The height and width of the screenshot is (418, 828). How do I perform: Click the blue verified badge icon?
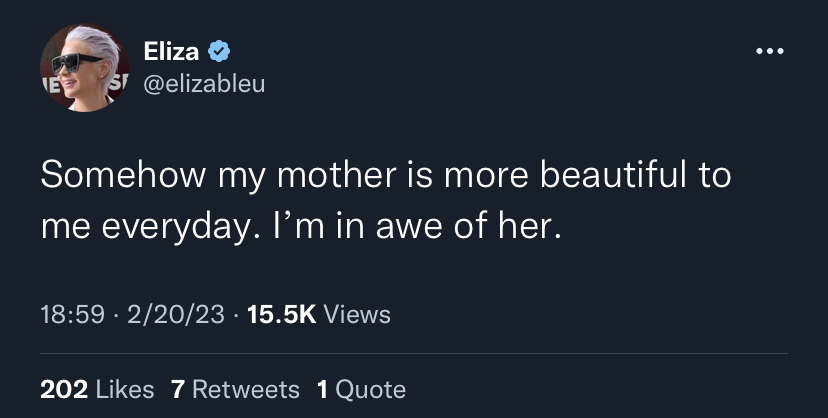click(x=219, y=52)
